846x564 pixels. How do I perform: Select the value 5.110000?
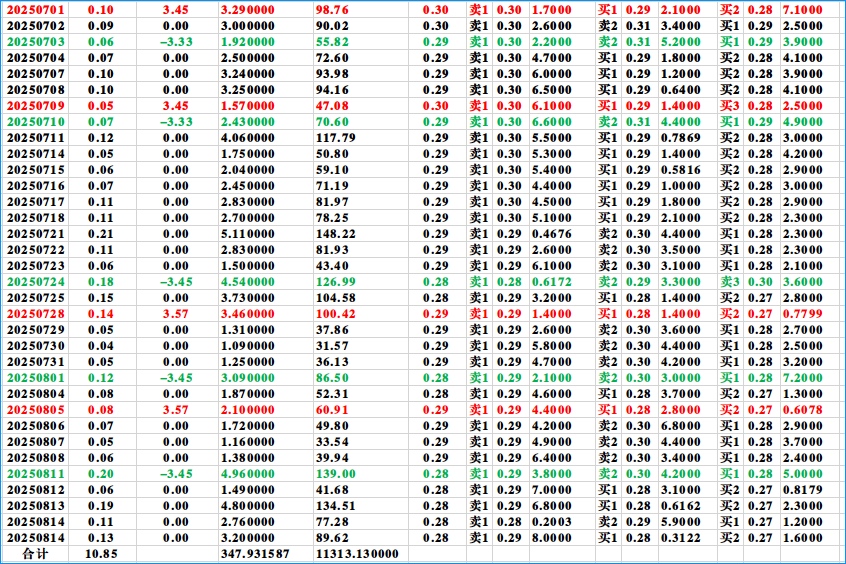pos(248,234)
